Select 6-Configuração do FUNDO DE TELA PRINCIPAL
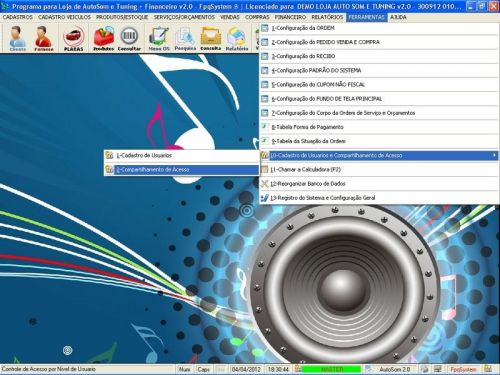Viewport: 500px width, 375px height. point(379,99)
